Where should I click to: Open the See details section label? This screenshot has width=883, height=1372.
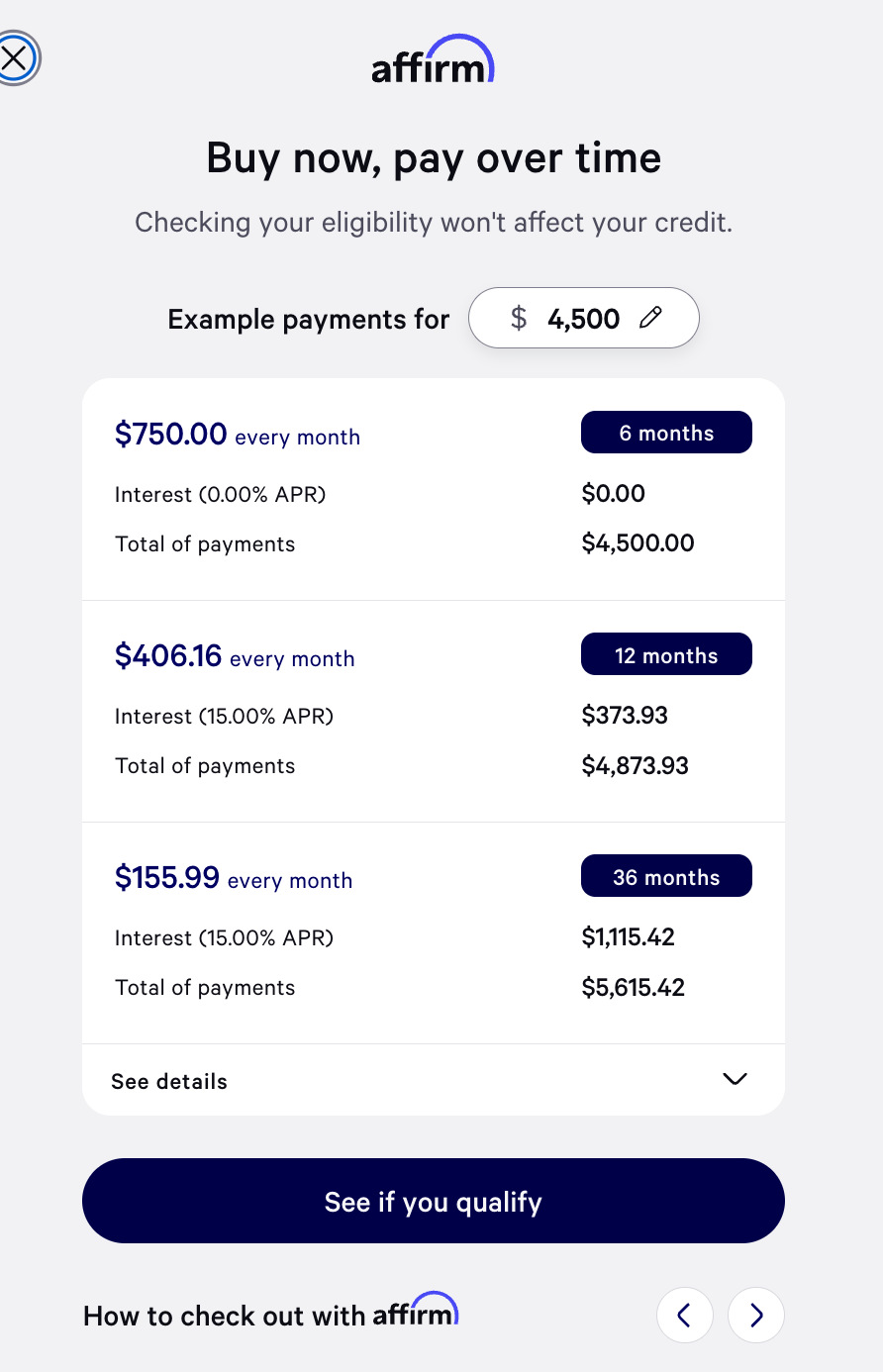click(x=169, y=1081)
